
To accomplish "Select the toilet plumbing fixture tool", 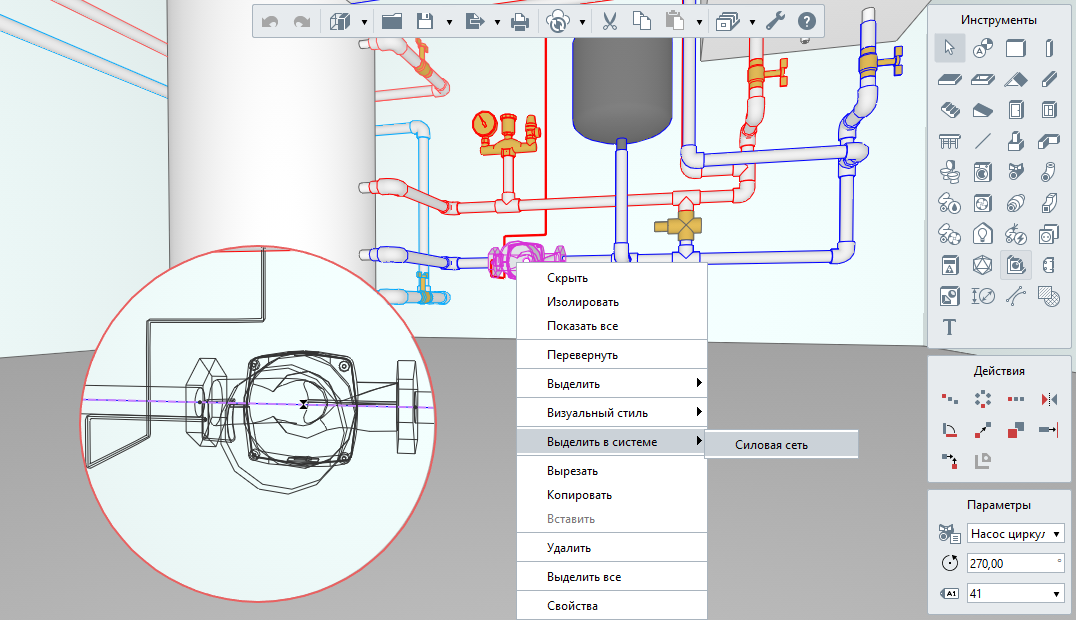I will [949, 172].
